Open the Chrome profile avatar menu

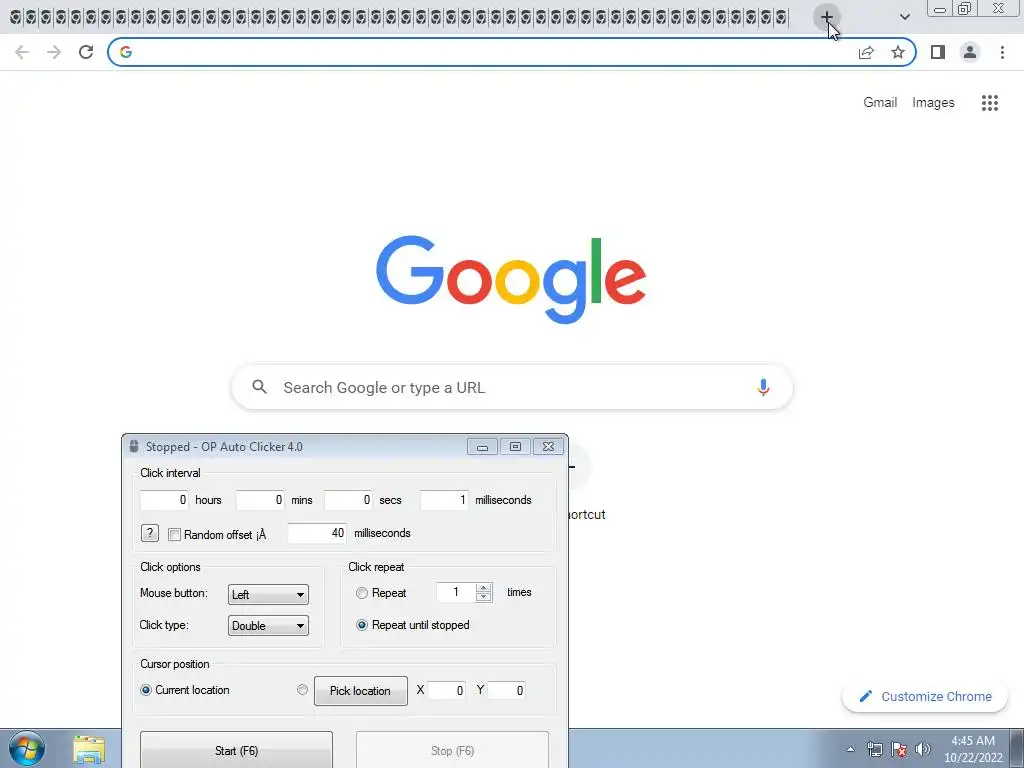pos(970,52)
